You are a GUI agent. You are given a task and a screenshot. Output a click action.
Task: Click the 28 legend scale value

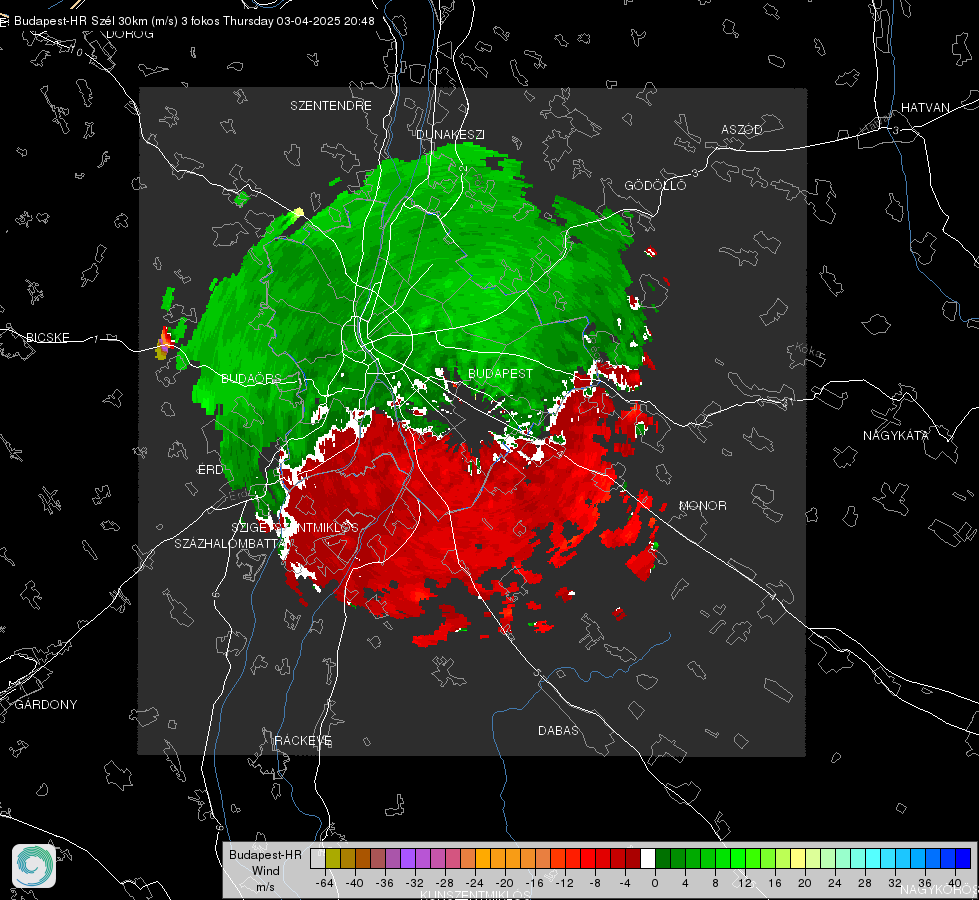[x=865, y=883]
